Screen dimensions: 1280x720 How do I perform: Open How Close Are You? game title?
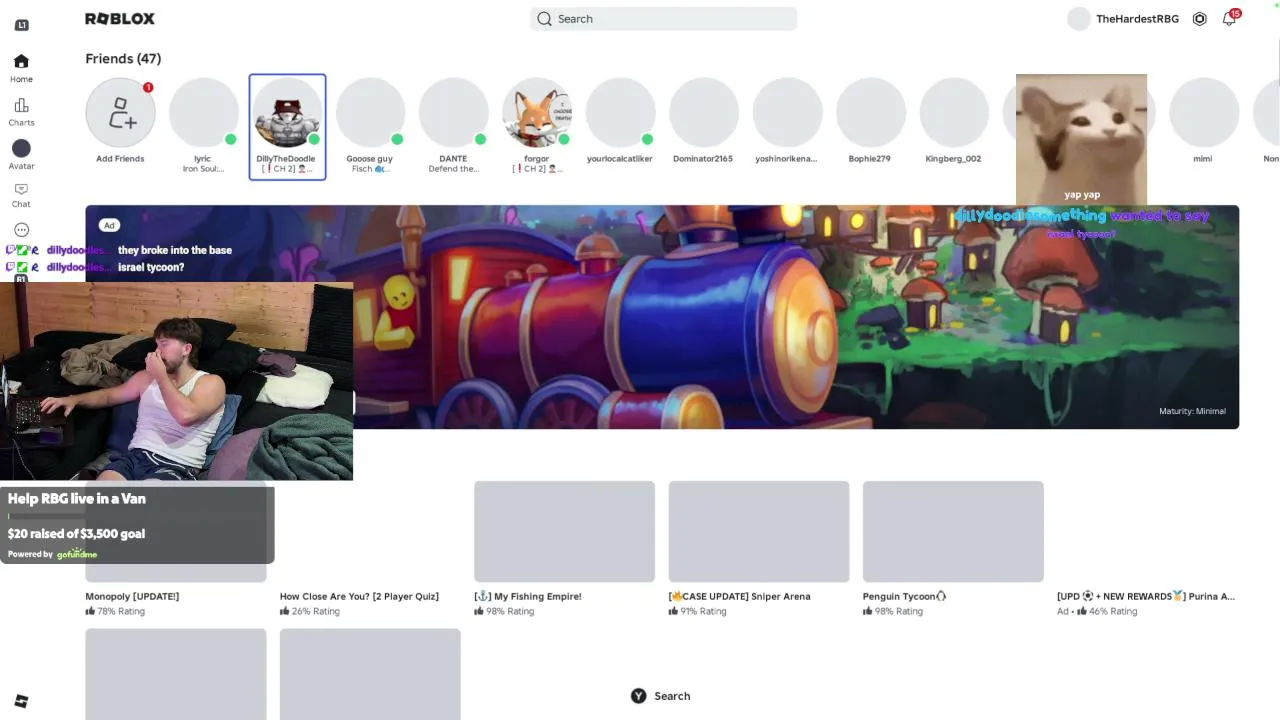359,596
